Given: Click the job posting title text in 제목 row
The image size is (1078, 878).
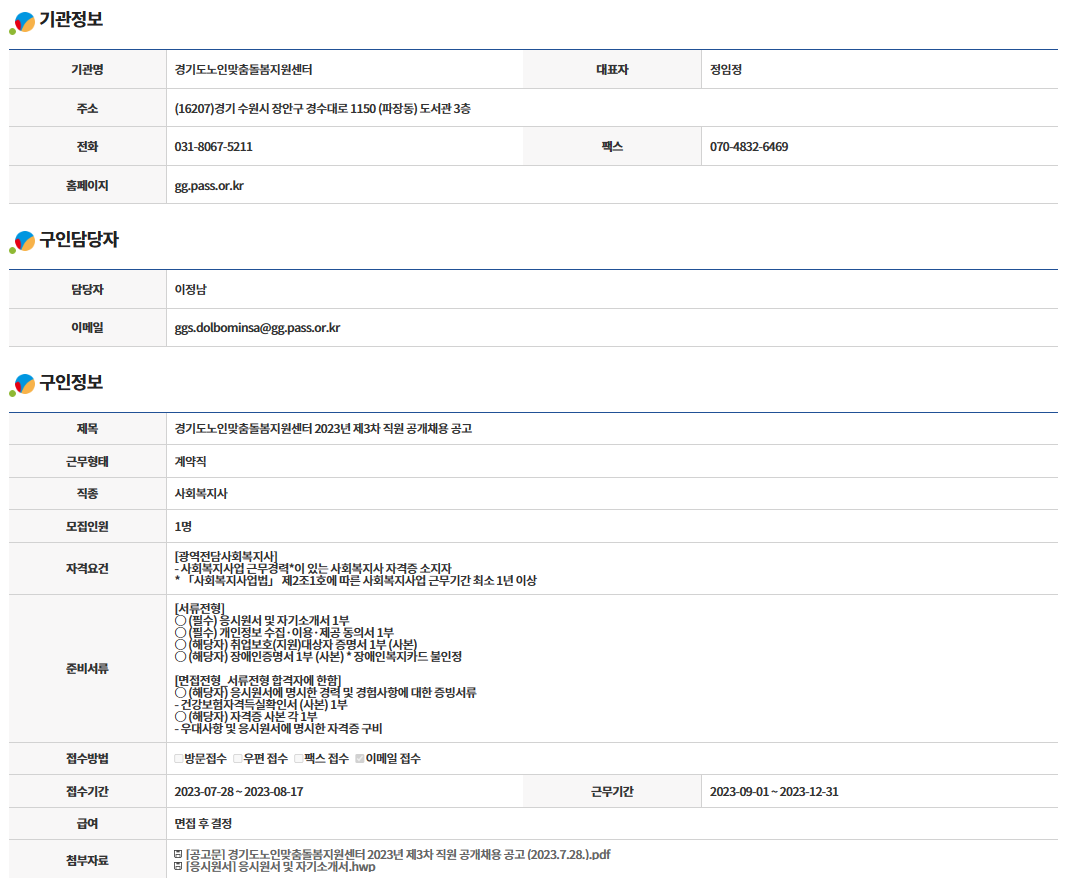Looking at the screenshot, I should [323, 428].
